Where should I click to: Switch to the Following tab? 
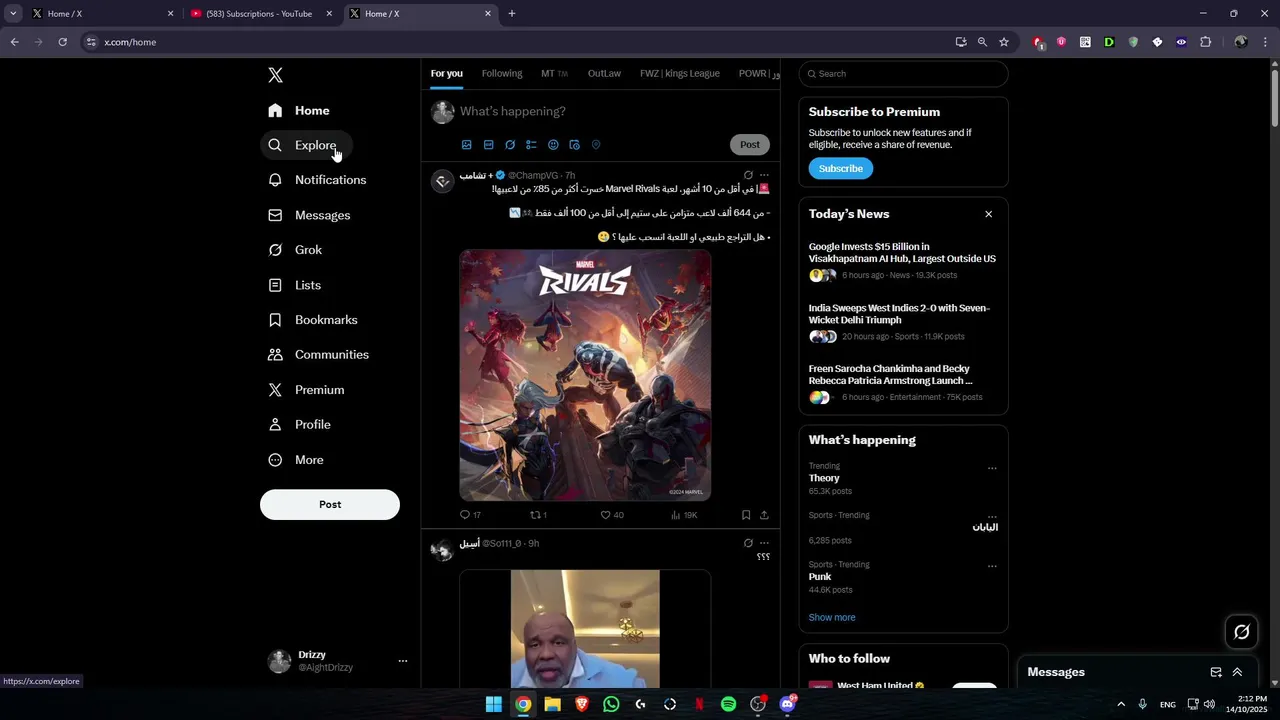pyautogui.click(x=502, y=73)
